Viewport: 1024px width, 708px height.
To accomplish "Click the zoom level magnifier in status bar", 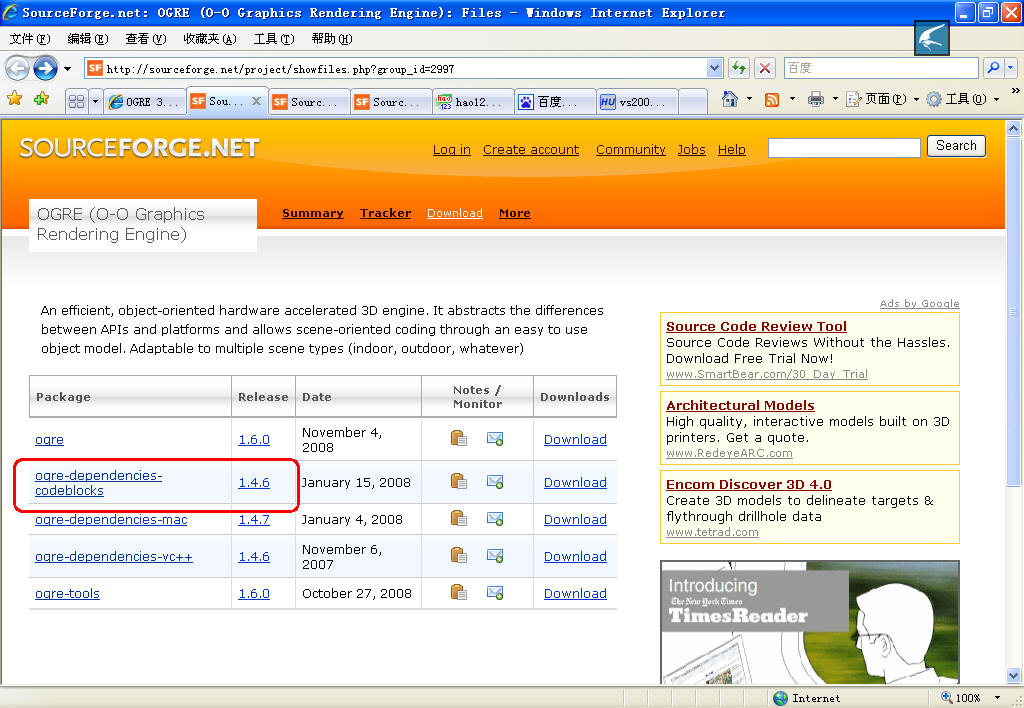I will [x=946, y=698].
